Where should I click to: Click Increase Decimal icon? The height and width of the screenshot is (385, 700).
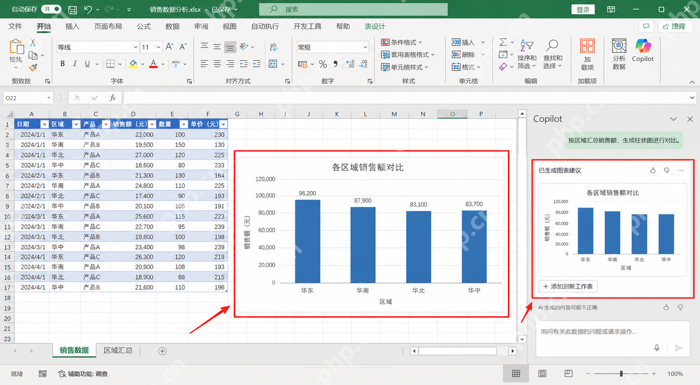pos(350,64)
